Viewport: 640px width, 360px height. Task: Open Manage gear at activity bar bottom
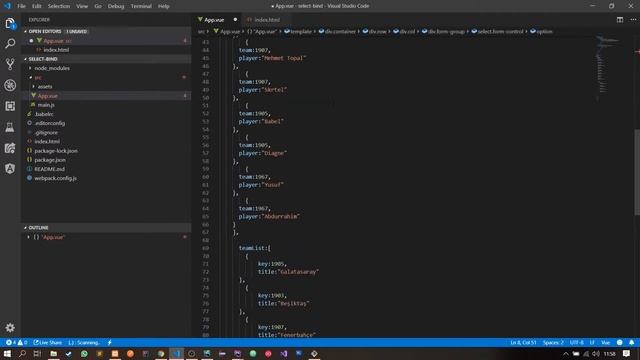10,327
